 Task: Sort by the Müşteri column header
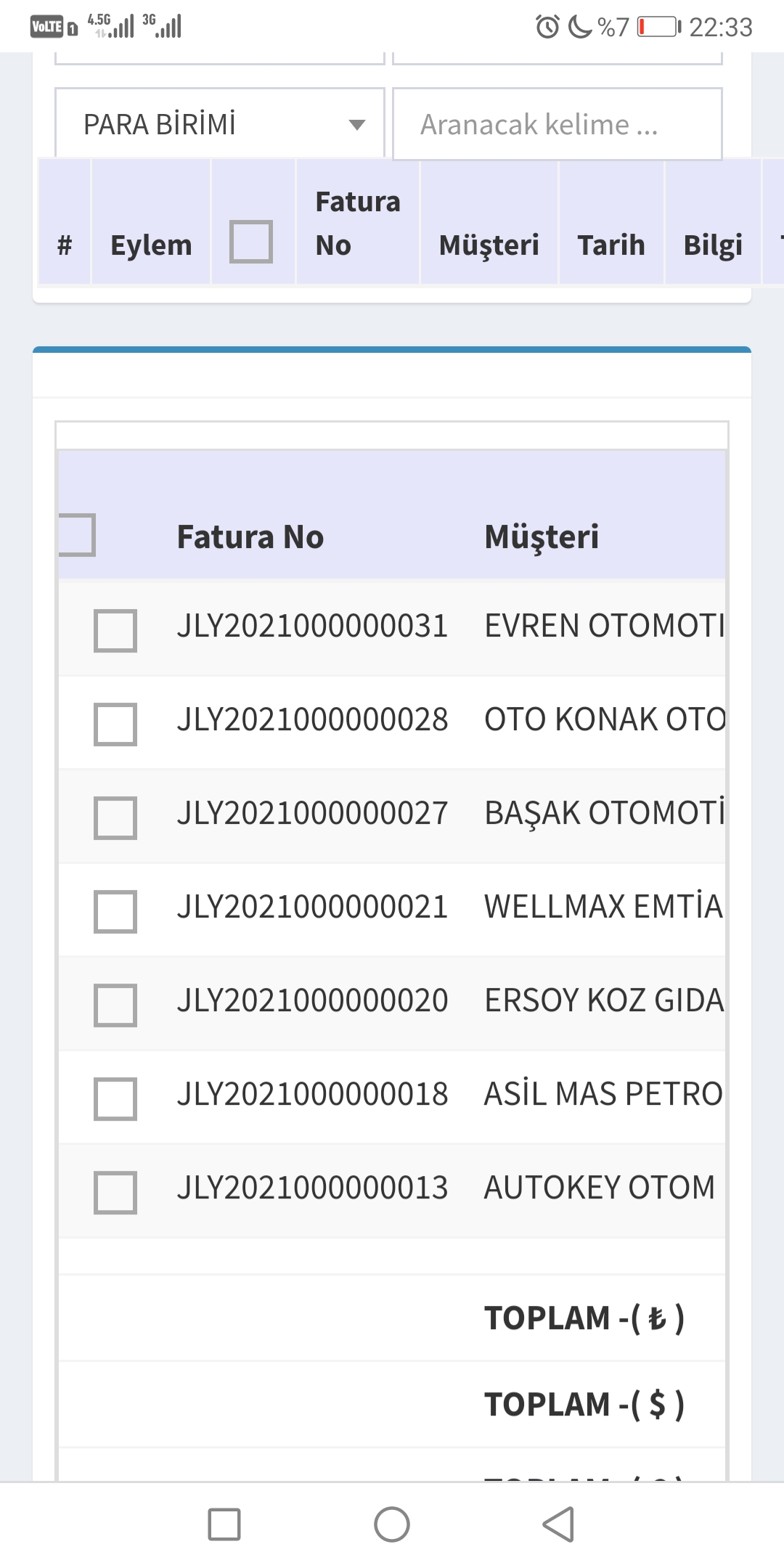point(542,537)
